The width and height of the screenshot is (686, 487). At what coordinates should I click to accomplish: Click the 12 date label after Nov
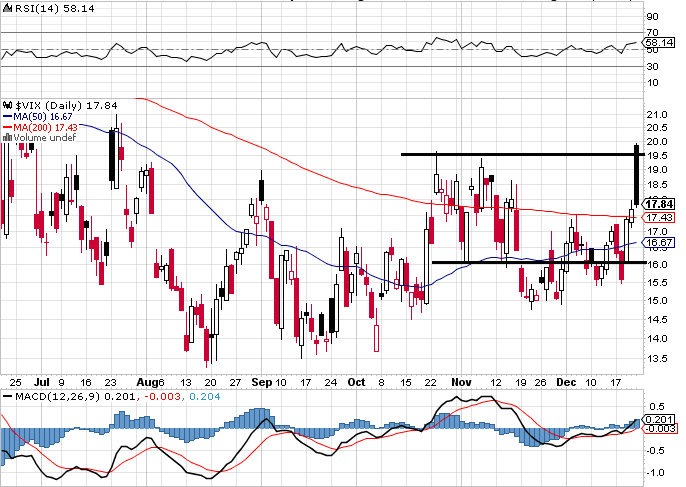click(x=496, y=382)
